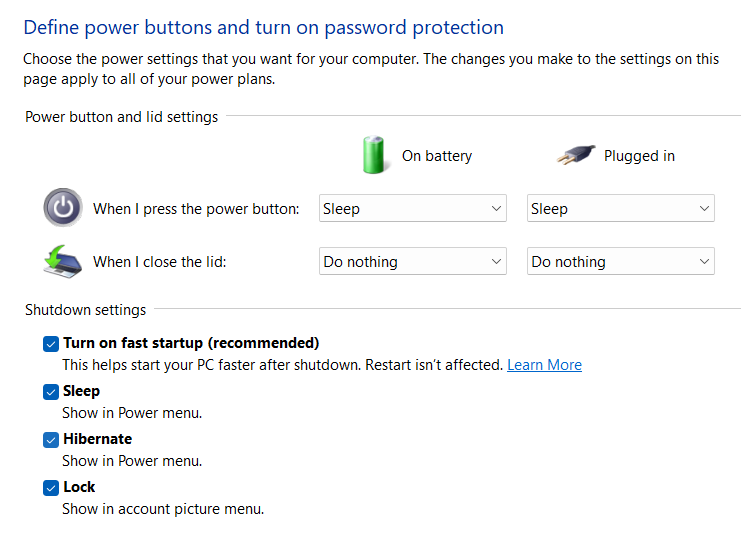
Task: Click the green battery icon
Action: tap(375, 155)
